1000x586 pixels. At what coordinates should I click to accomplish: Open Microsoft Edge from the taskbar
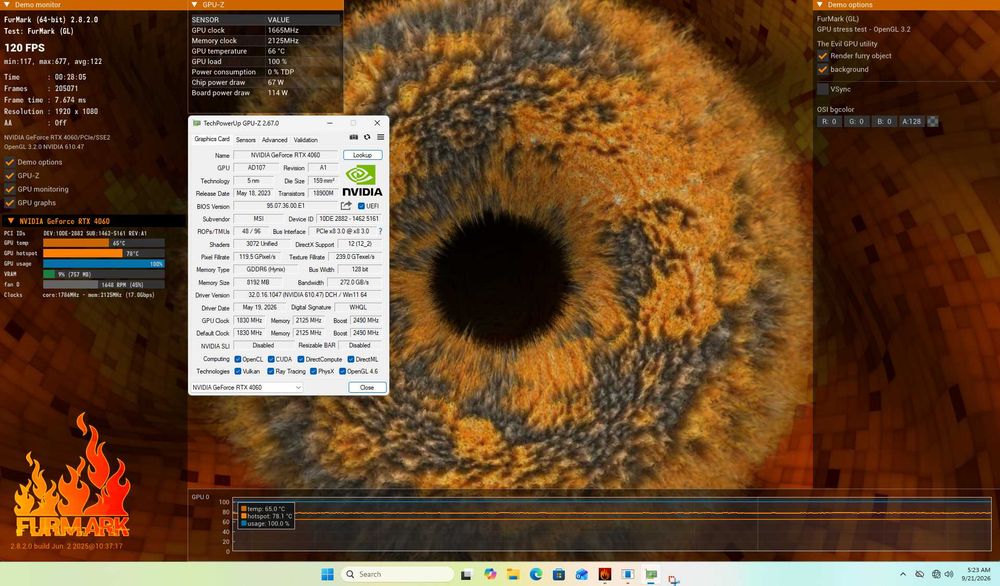(x=536, y=574)
